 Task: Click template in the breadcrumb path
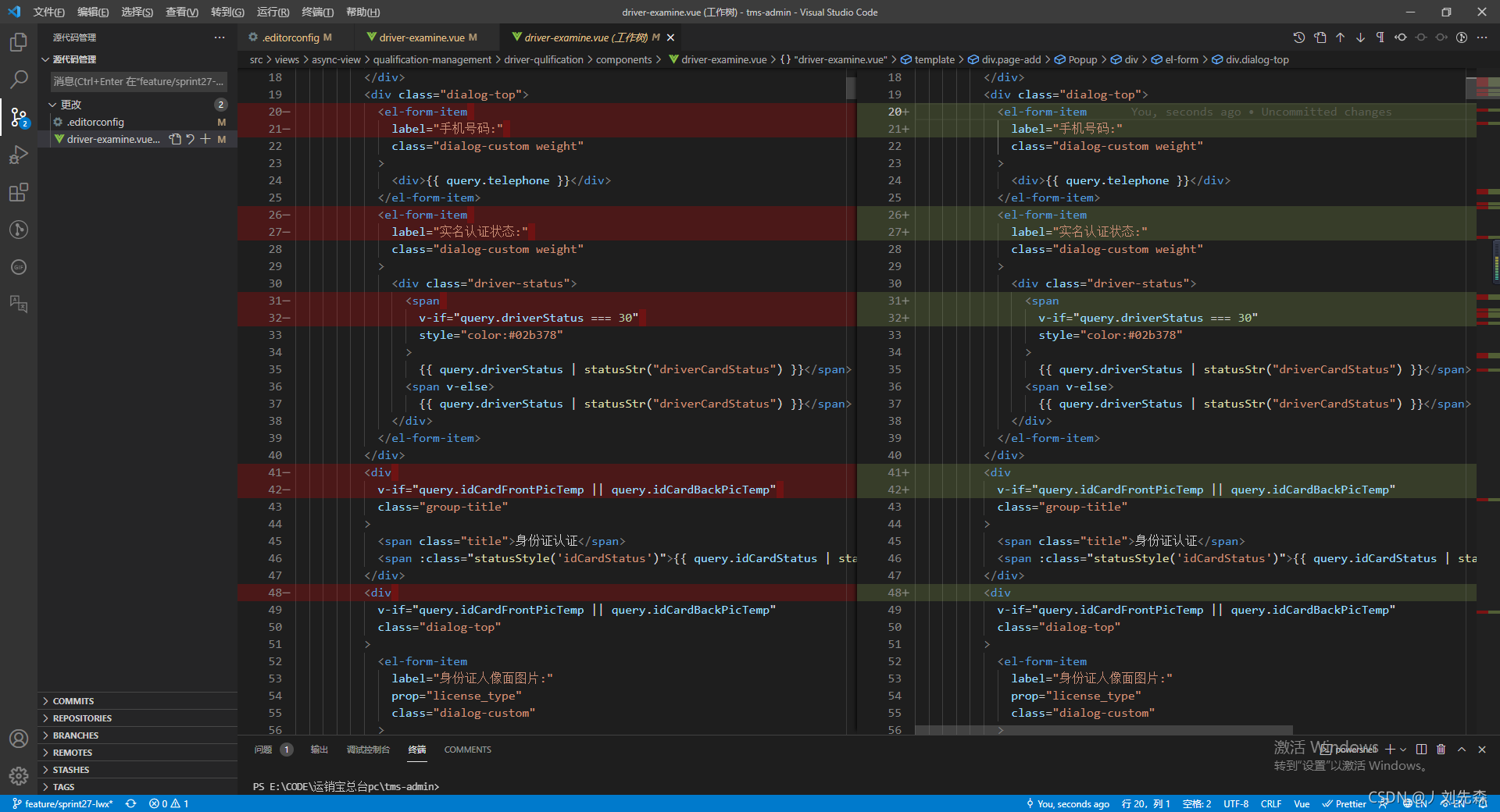coord(934,59)
